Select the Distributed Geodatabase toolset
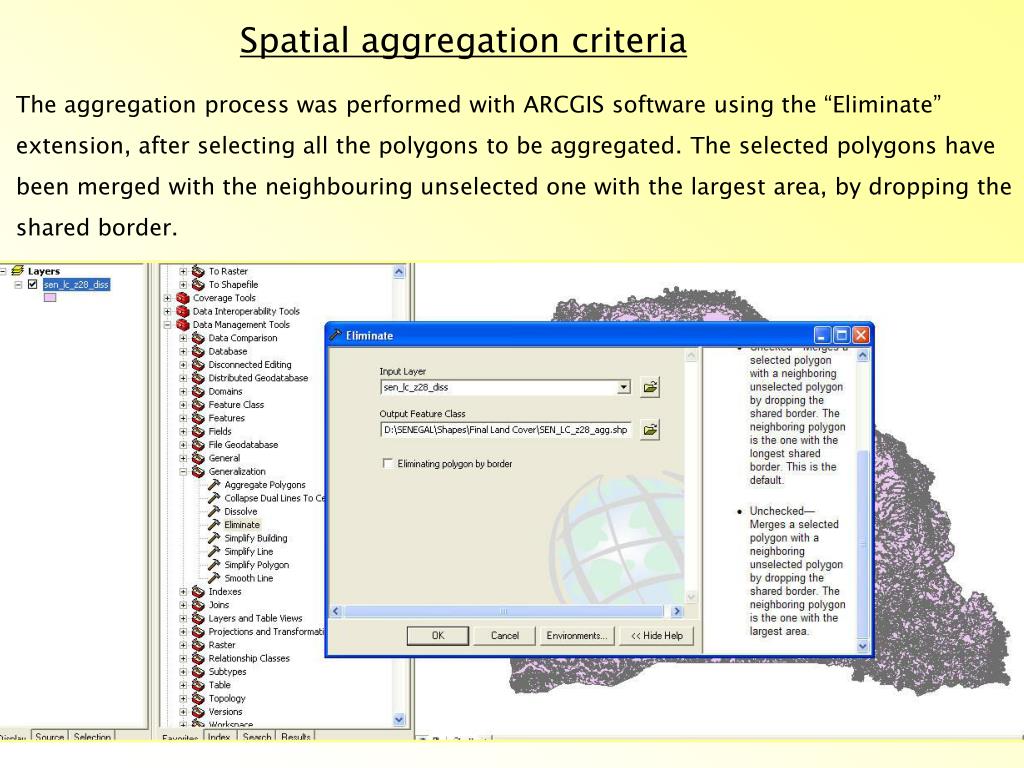 pyautogui.click(x=258, y=377)
